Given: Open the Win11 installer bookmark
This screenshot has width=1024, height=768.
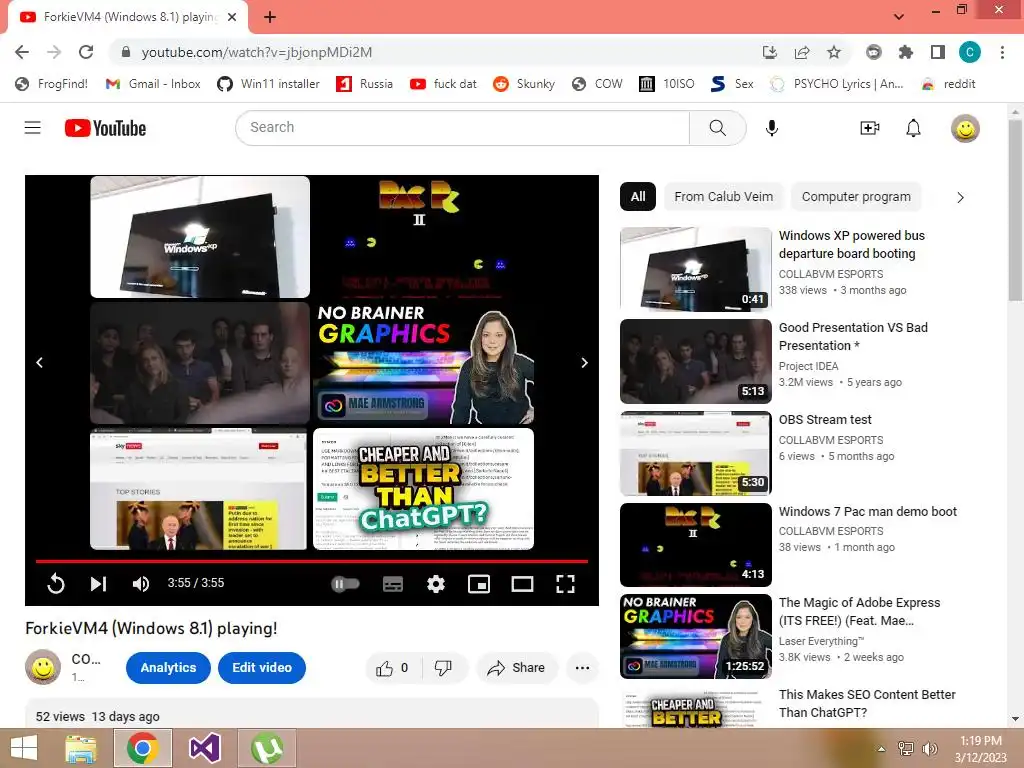Looking at the screenshot, I should [x=268, y=84].
